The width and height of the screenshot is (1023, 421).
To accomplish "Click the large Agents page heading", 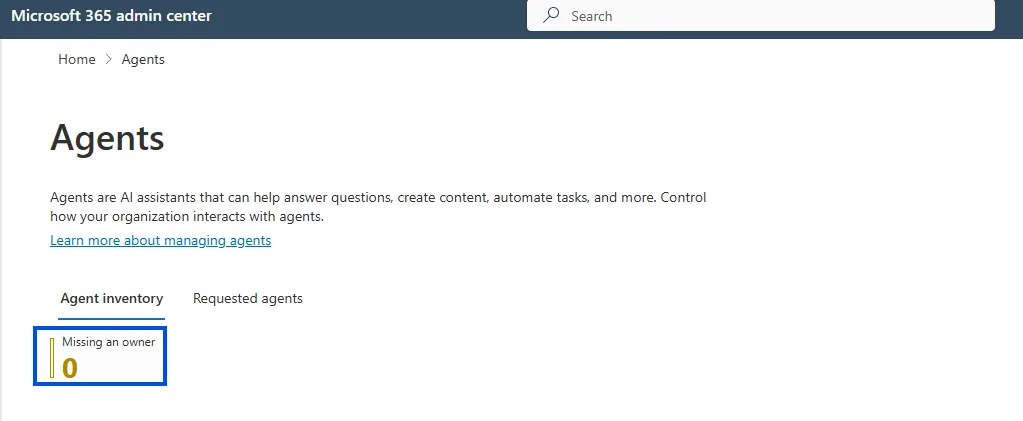I will (x=107, y=138).
